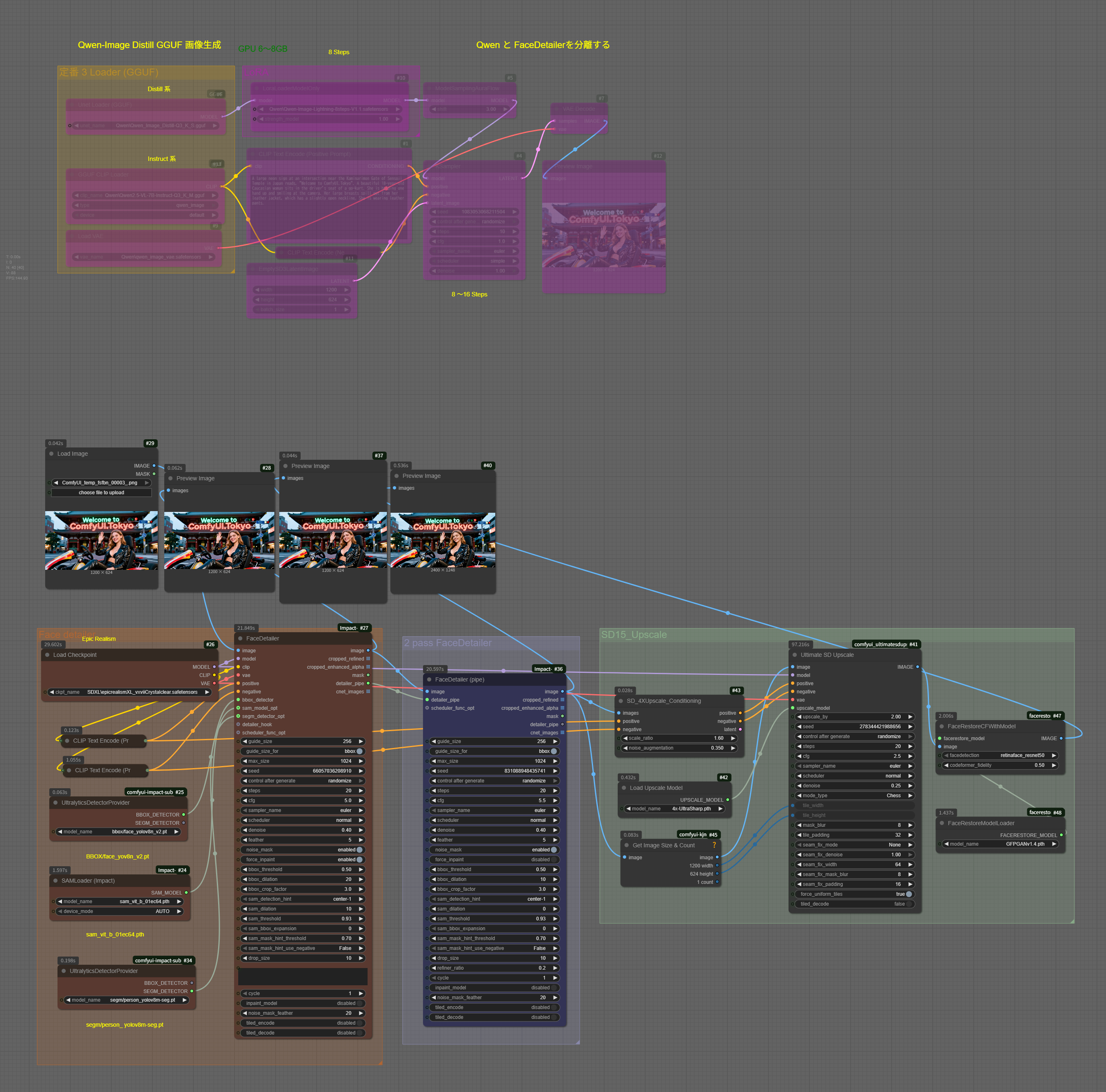Toggle tiled_decode in Ultimate SD Upscale node

(908, 904)
